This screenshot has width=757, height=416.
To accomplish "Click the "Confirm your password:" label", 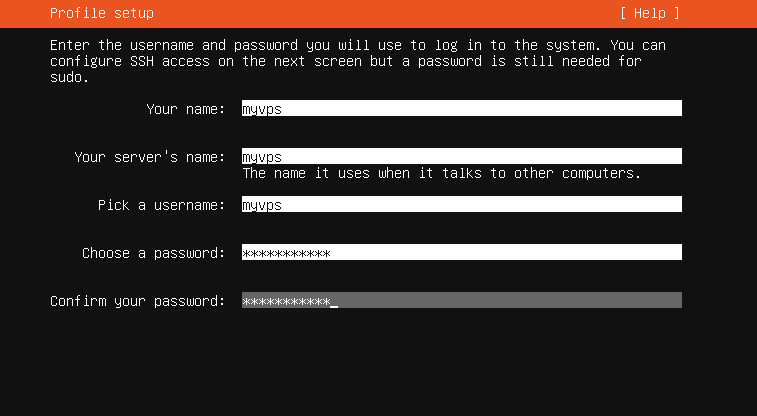I will click(138, 301).
